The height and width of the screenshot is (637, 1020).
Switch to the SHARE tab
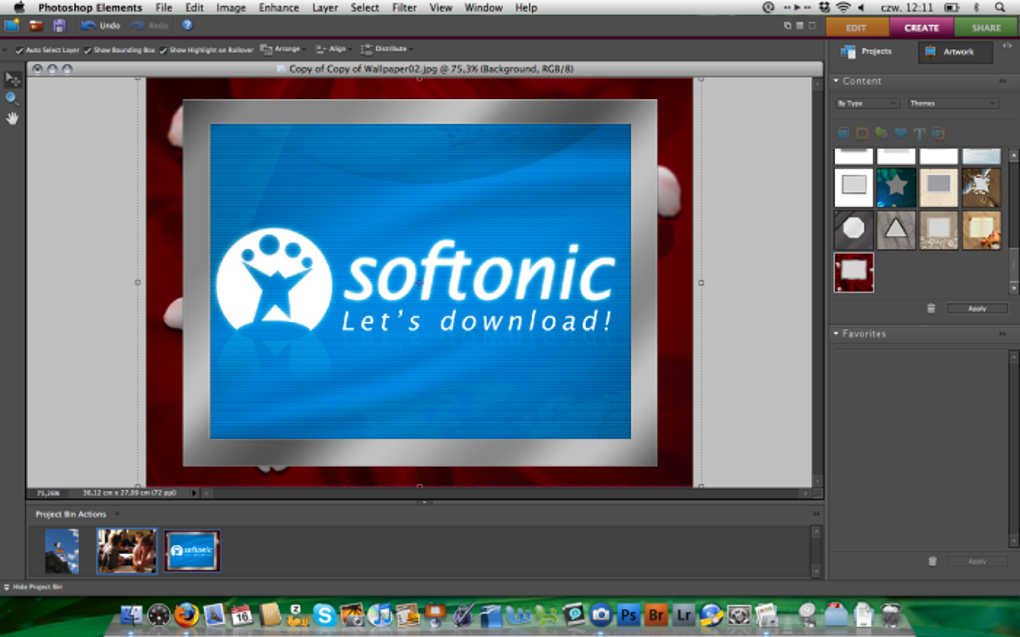[986, 27]
